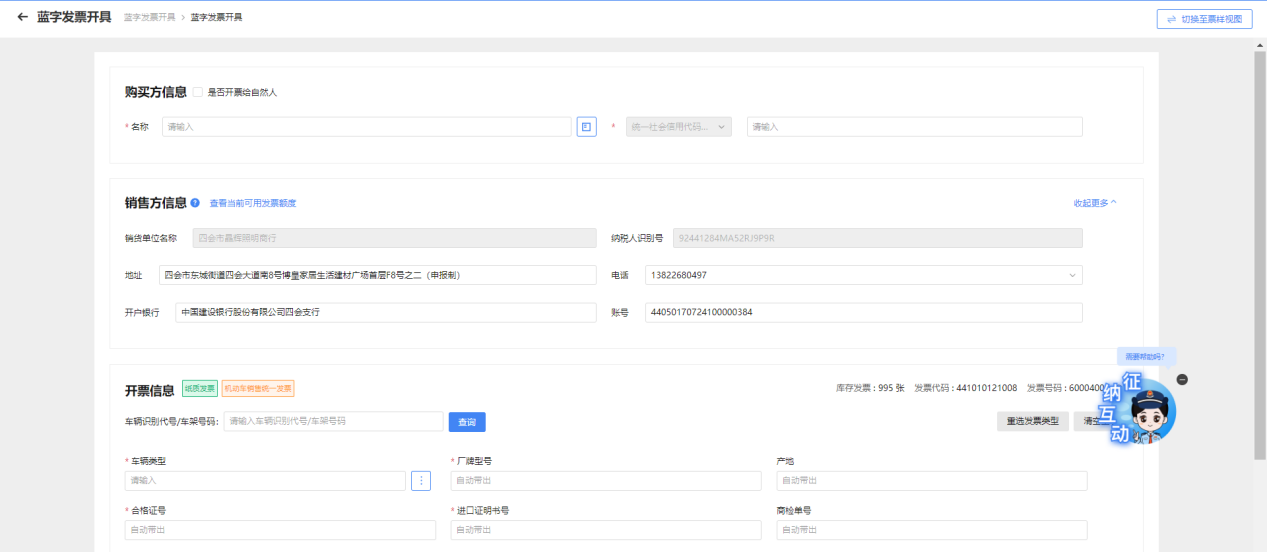Image resolution: width=1267 pixels, height=552 pixels.
Task: Click the vertical page scrollbar
Action: pos(1260,250)
